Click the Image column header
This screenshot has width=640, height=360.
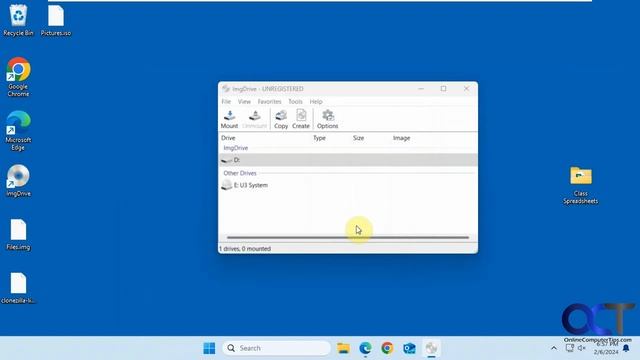tap(401, 138)
